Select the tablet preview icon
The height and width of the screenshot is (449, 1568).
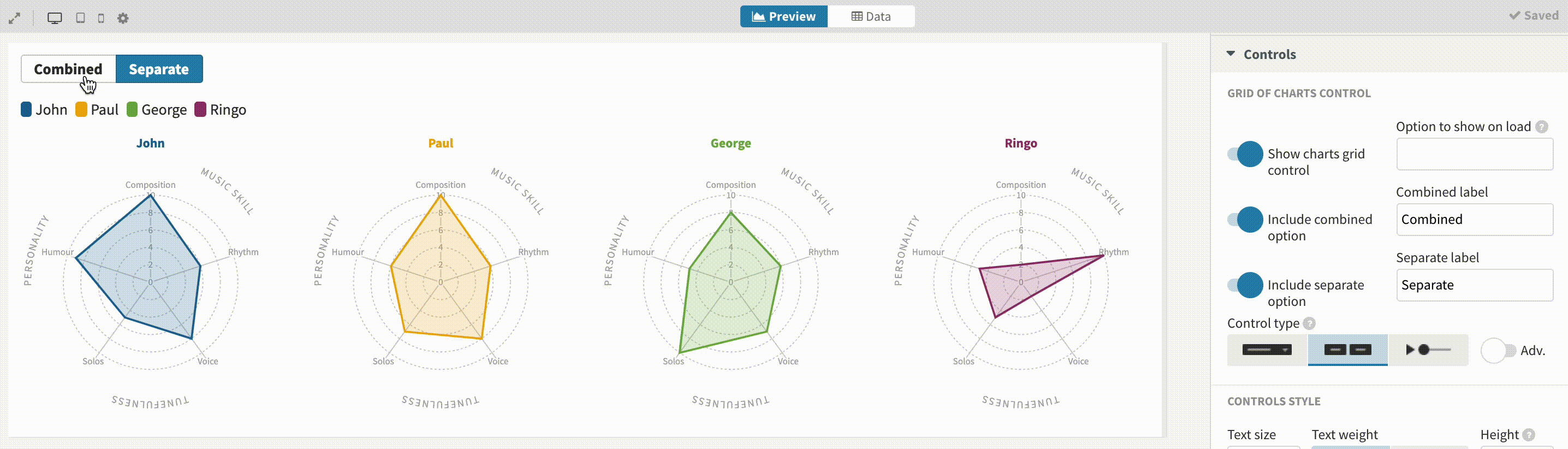(80, 17)
